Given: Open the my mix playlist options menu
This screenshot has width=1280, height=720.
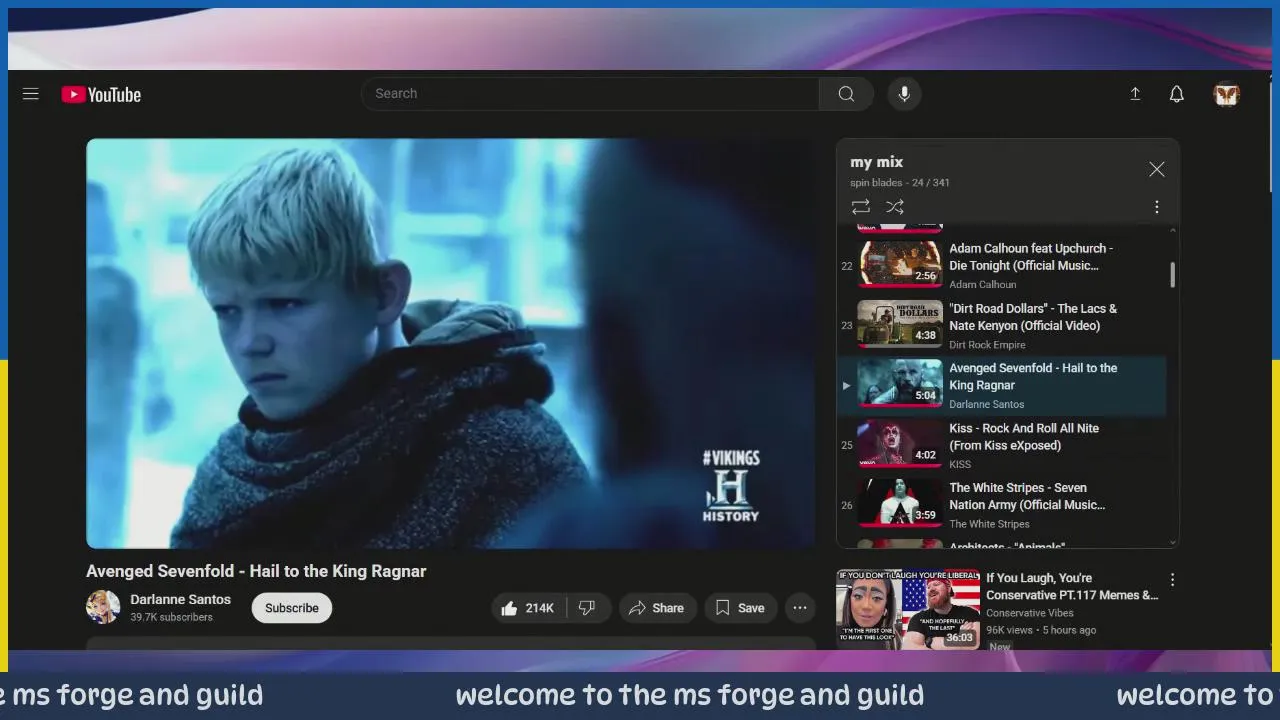Looking at the screenshot, I should (1157, 207).
